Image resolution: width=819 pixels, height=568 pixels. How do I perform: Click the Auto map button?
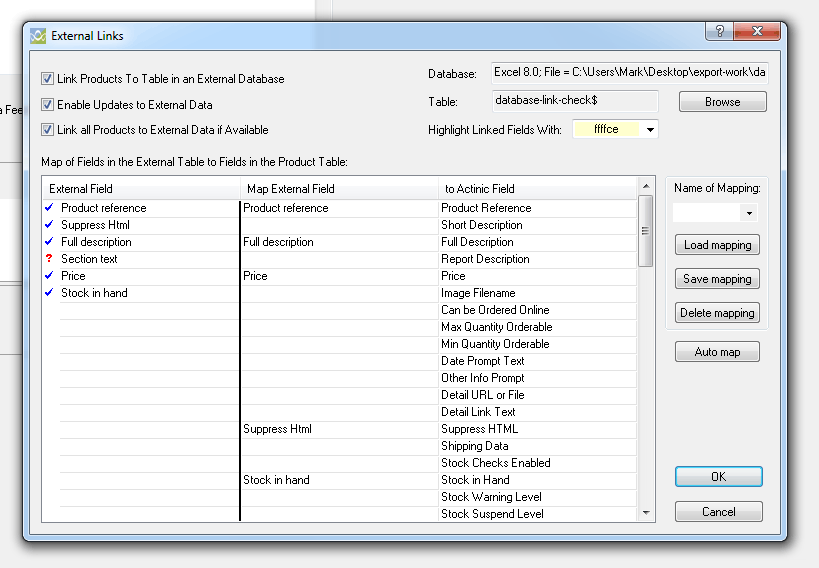coord(717,352)
